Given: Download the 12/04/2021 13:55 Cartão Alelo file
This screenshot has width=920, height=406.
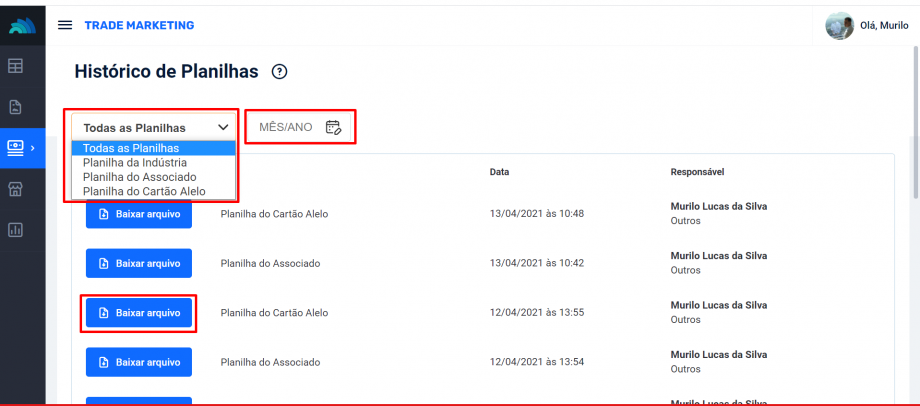Looking at the screenshot, I should tap(139, 313).
